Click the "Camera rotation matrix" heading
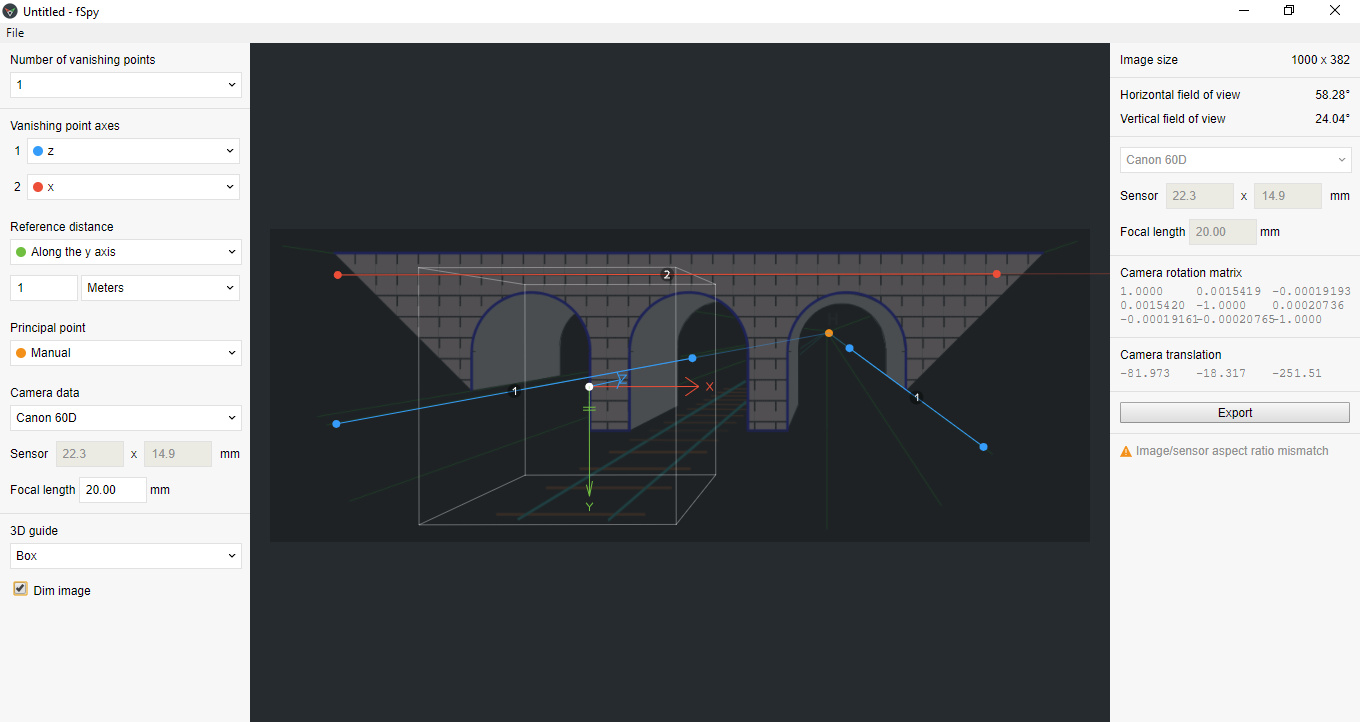The height and width of the screenshot is (722, 1360). point(1181,273)
